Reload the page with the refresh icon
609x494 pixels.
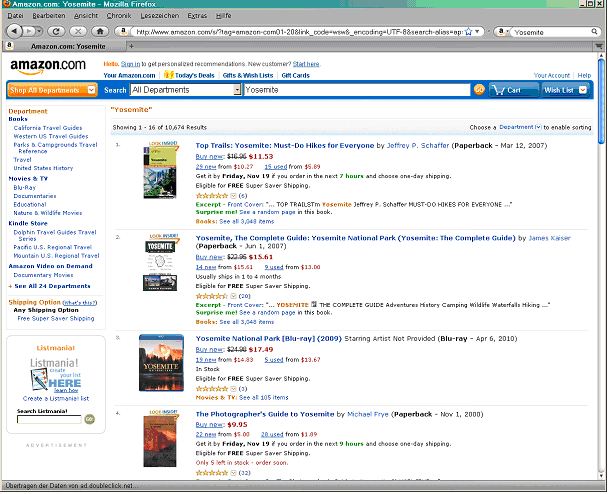click(56, 31)
